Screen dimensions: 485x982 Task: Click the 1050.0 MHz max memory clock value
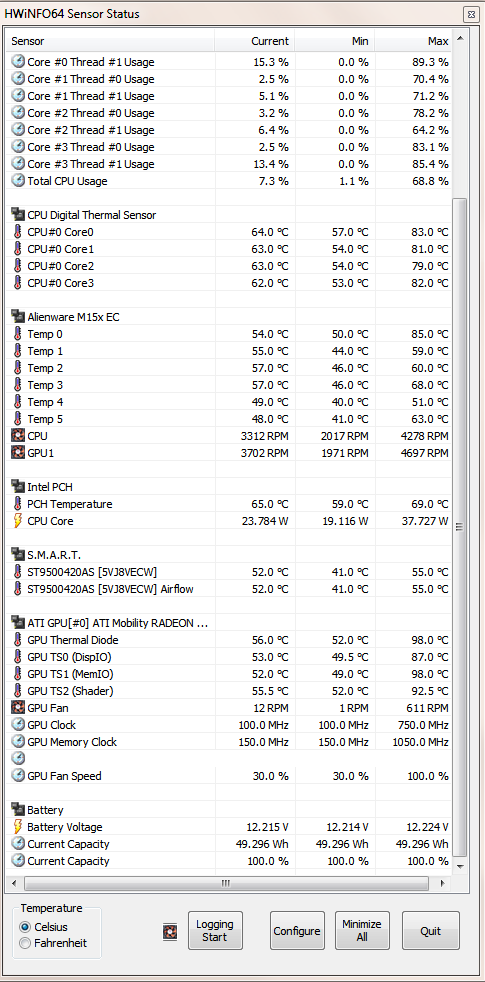point(419,742)
